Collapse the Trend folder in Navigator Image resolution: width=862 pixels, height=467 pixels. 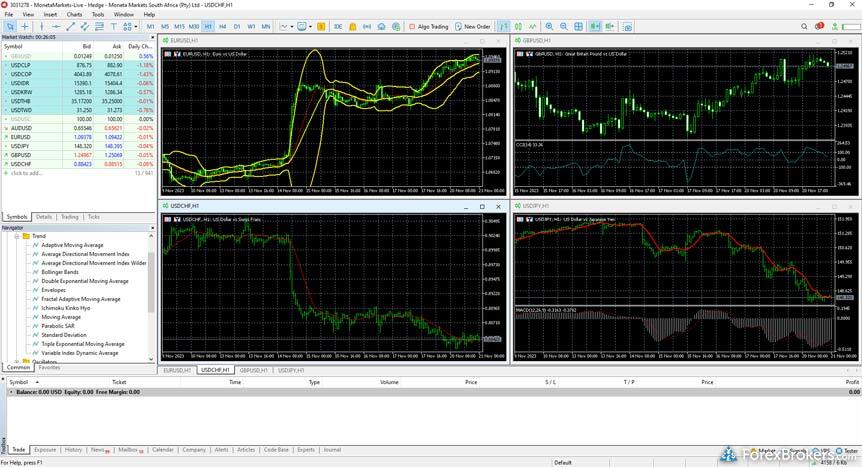coord(17,236)
